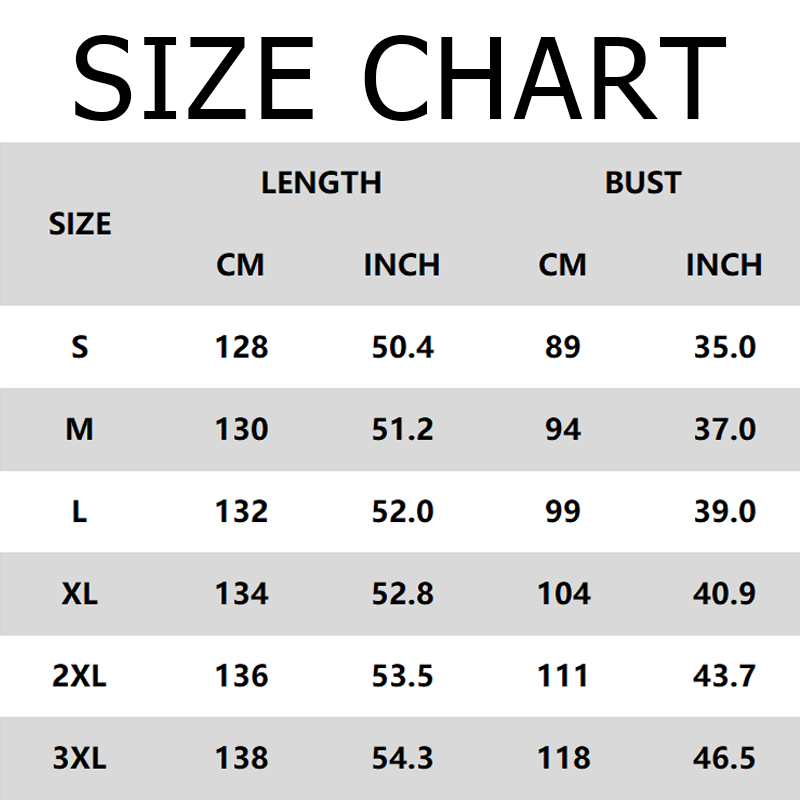Pick the 3XL size row label

[x=80, y=758]
